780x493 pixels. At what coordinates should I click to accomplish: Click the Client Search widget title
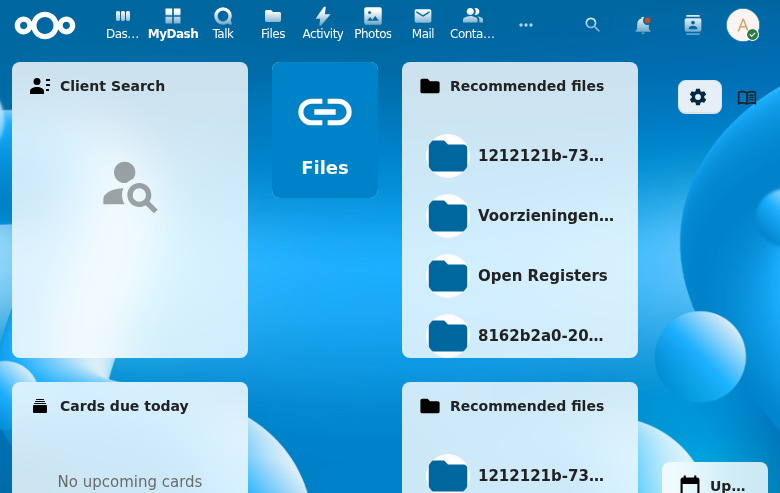point(112,86)
